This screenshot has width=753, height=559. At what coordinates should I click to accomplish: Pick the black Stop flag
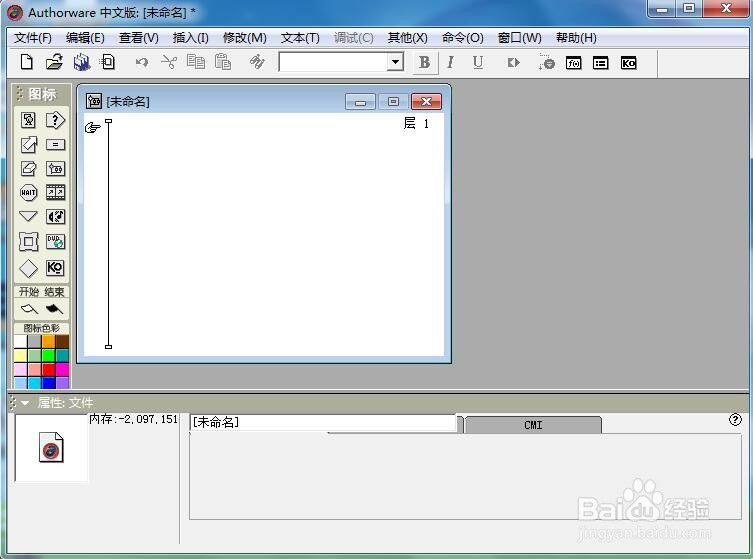coord(54,308)
